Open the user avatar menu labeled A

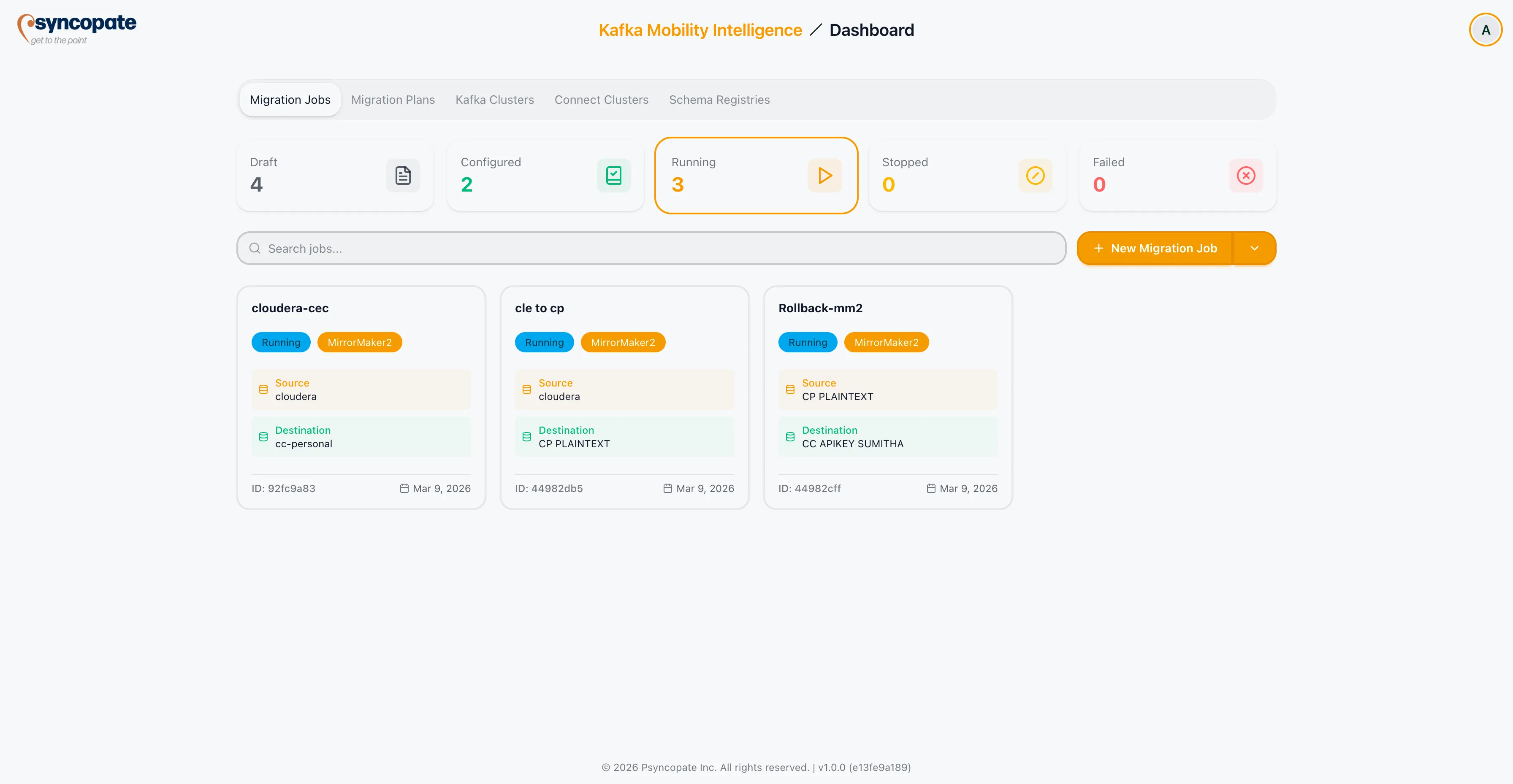point(1486,30)
